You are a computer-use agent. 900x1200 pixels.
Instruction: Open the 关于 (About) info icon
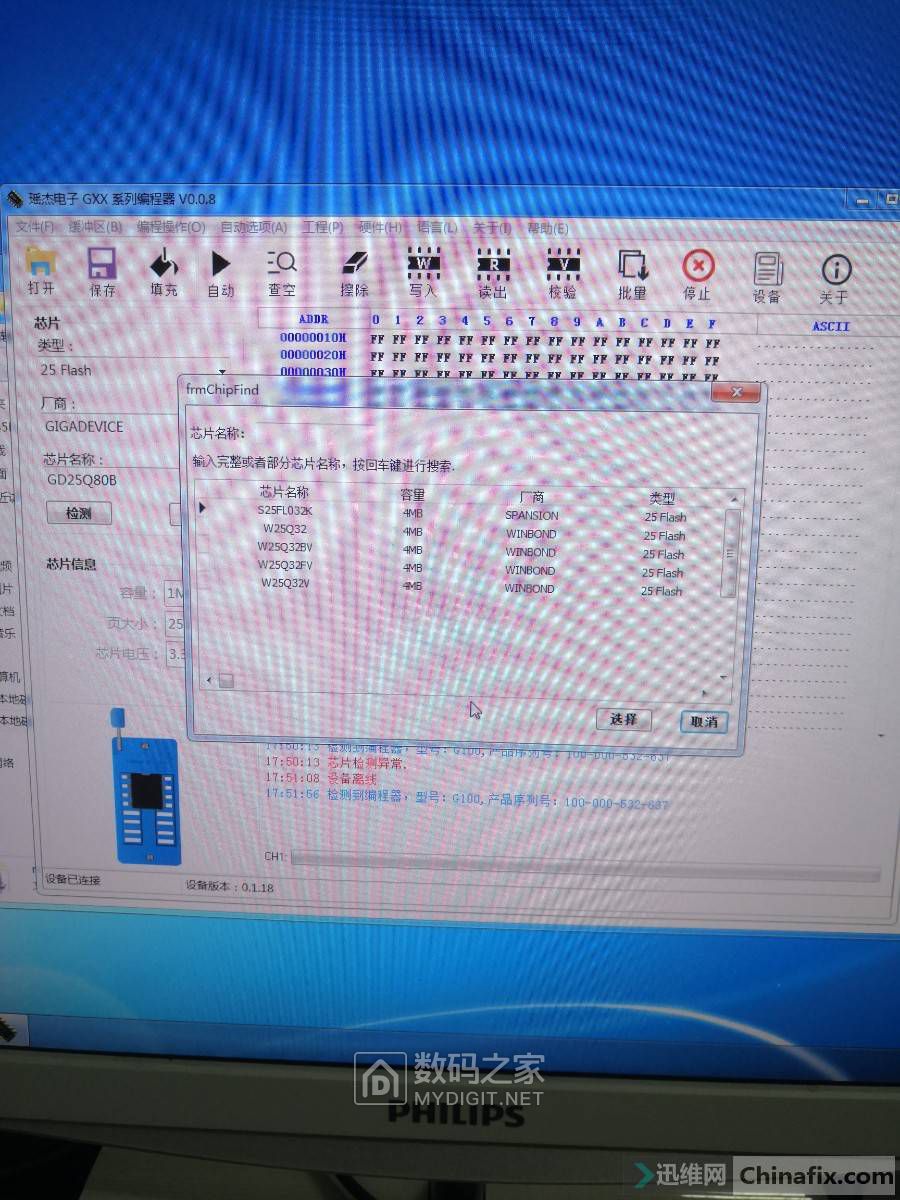click(835, 270)
